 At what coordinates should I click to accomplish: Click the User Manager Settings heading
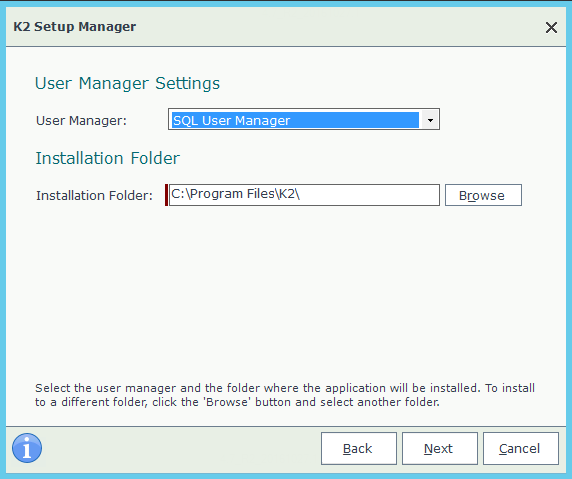pos(127,83)
